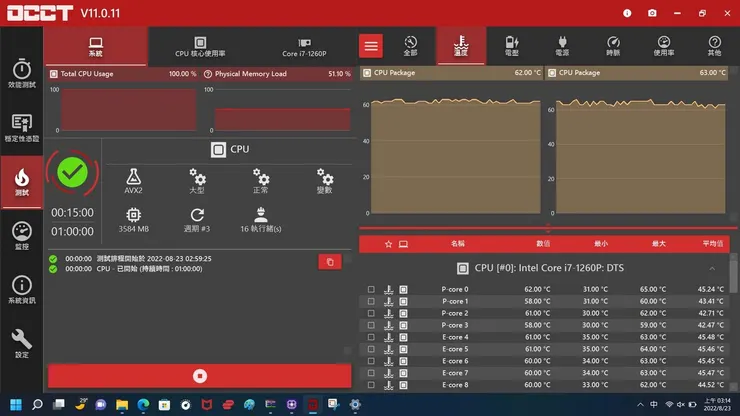Switch to the System tab
The image size is (740, 416).
click(96, 47)
